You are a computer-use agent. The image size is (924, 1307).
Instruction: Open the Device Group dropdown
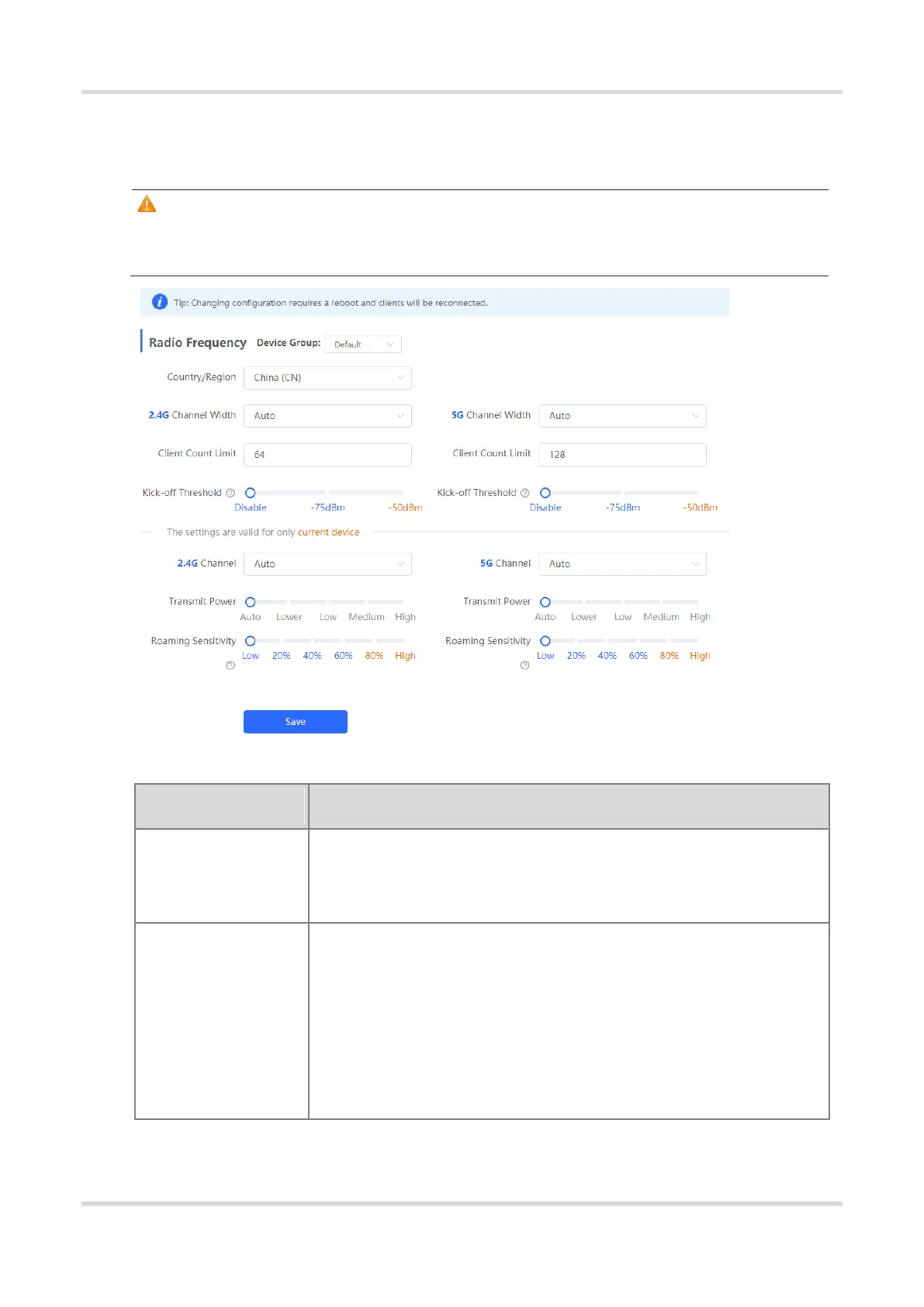[x=363, y=344]
